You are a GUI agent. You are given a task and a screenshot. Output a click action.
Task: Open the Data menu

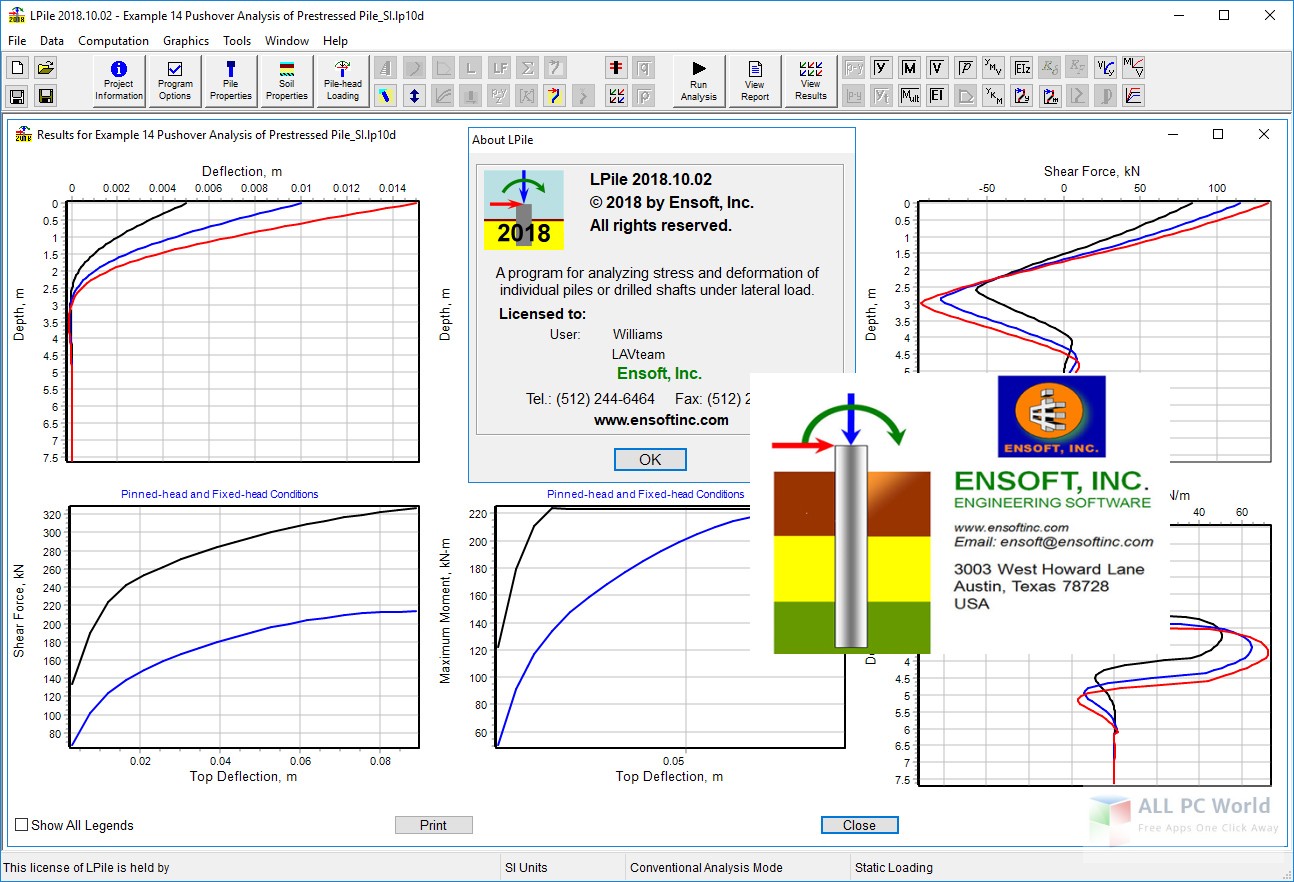click(x=52, y=41)
